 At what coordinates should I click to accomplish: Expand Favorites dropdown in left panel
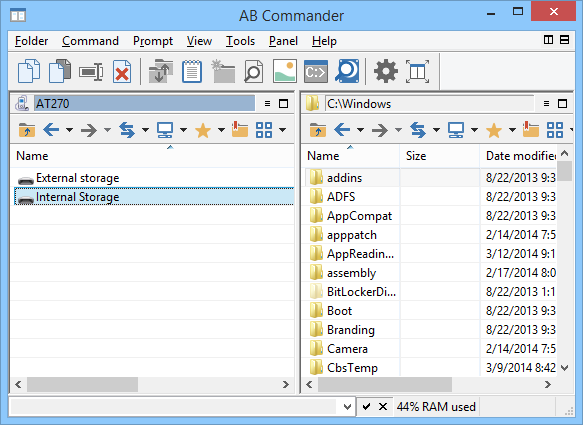tap(221, 130)
